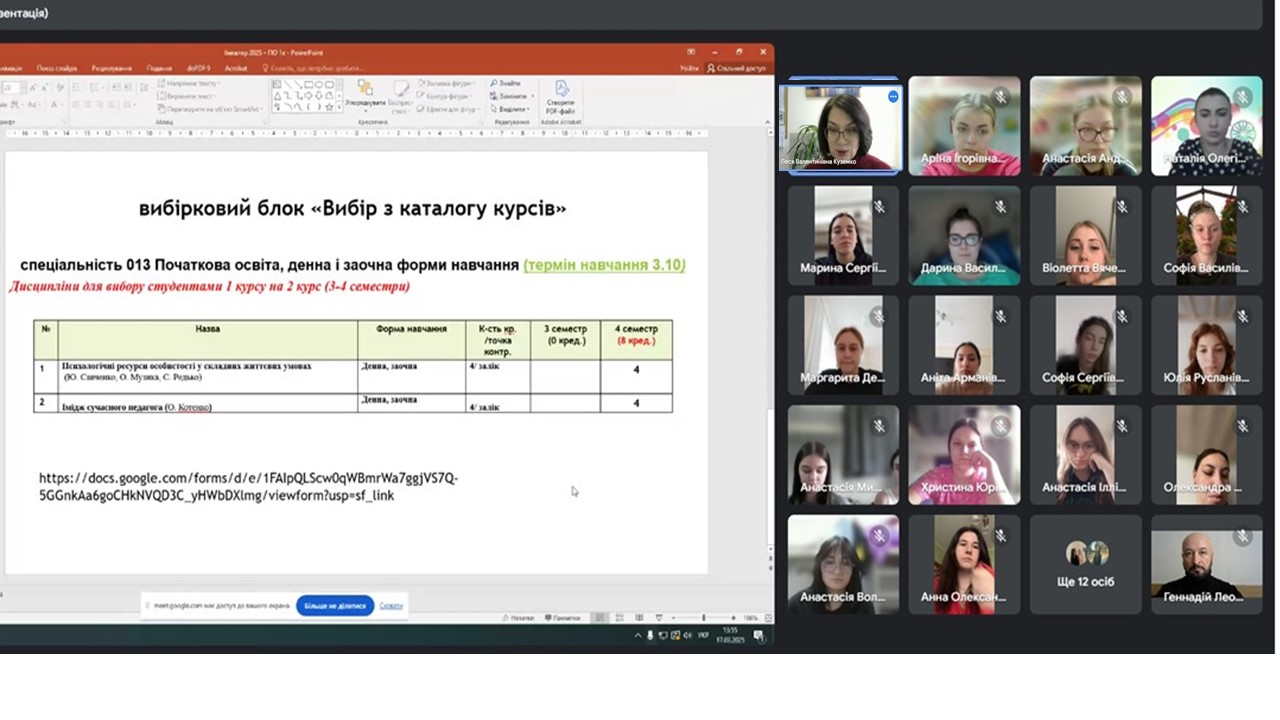The height and width of the screenshot is (720, 1280).
Task: Click the 'Нотатки' notes button in status bar
Action: pyautogui.click(x=522, y=618)
